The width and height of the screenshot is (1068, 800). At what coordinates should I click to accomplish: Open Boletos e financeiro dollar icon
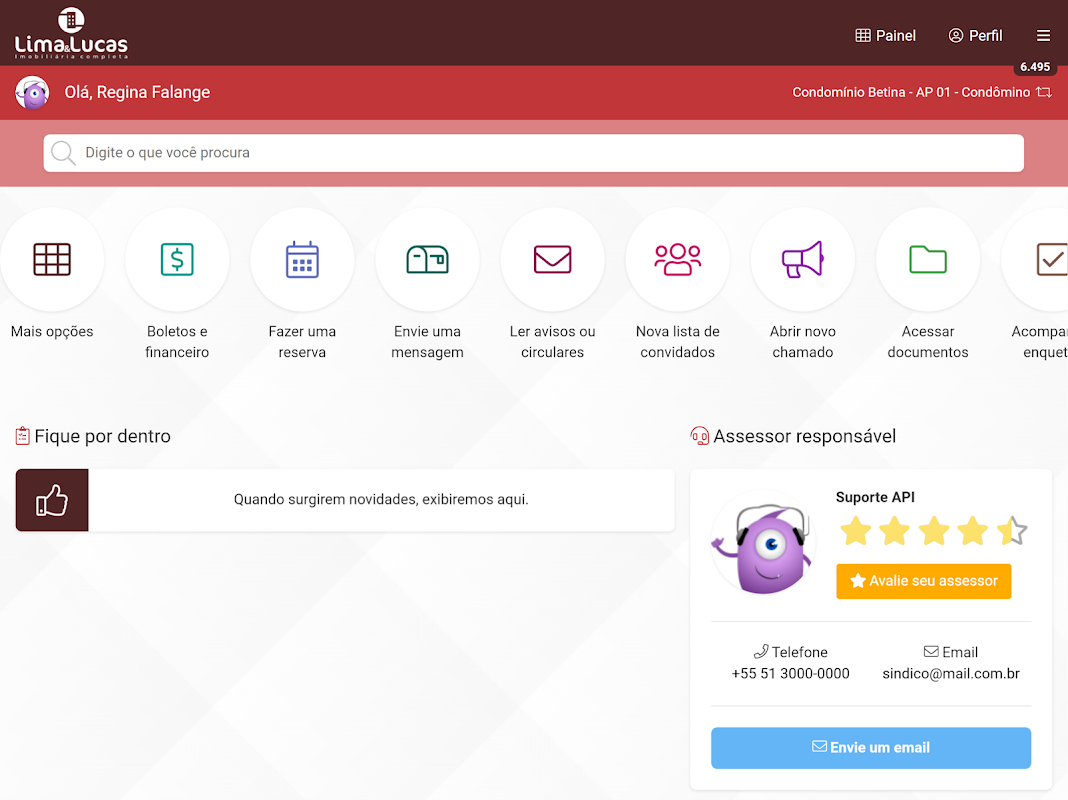coord(177,259)
